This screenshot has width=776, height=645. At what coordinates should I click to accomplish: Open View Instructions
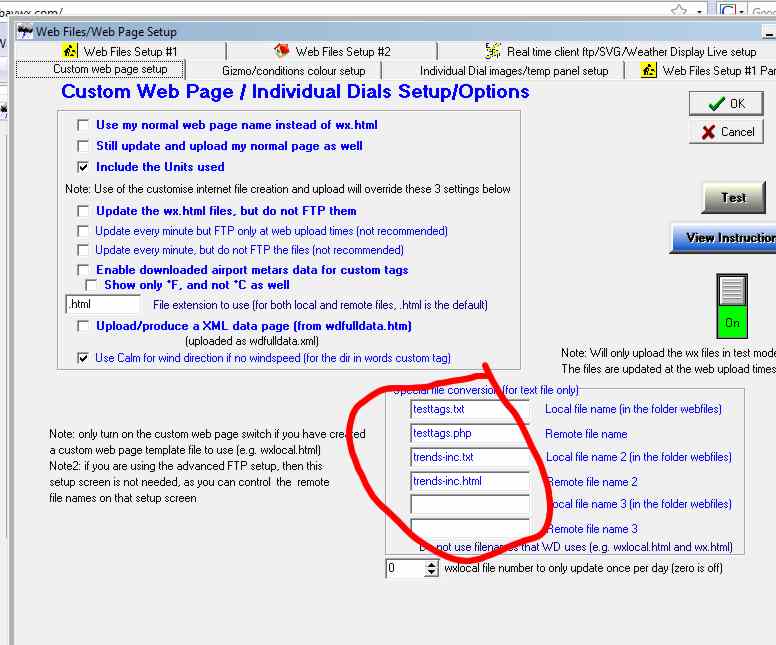tap(725, 238)
